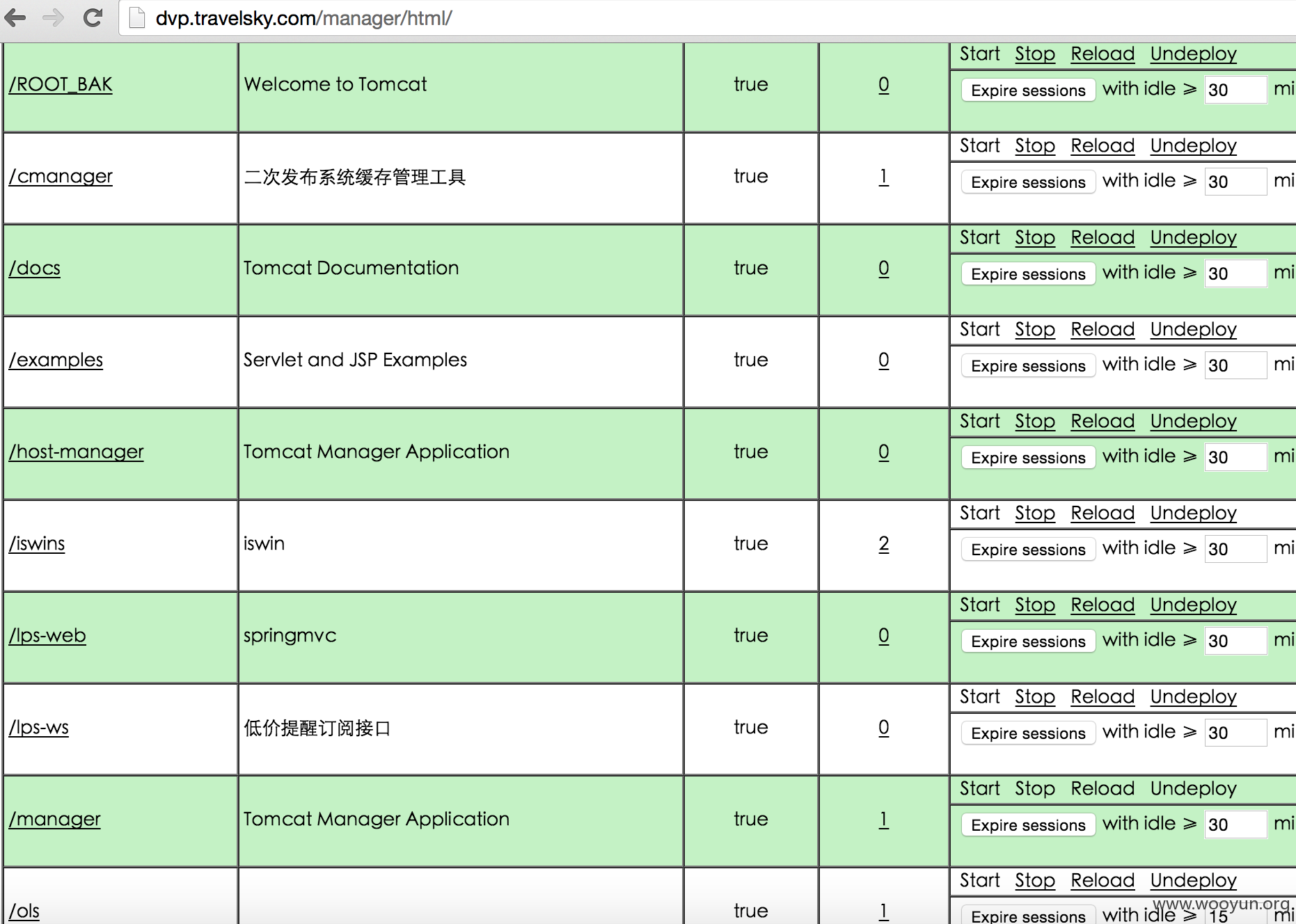1296x924 pixels.
Task: Edit idle minutes field for /docs
Action: pyautogui.click(x=1235, y=273)
